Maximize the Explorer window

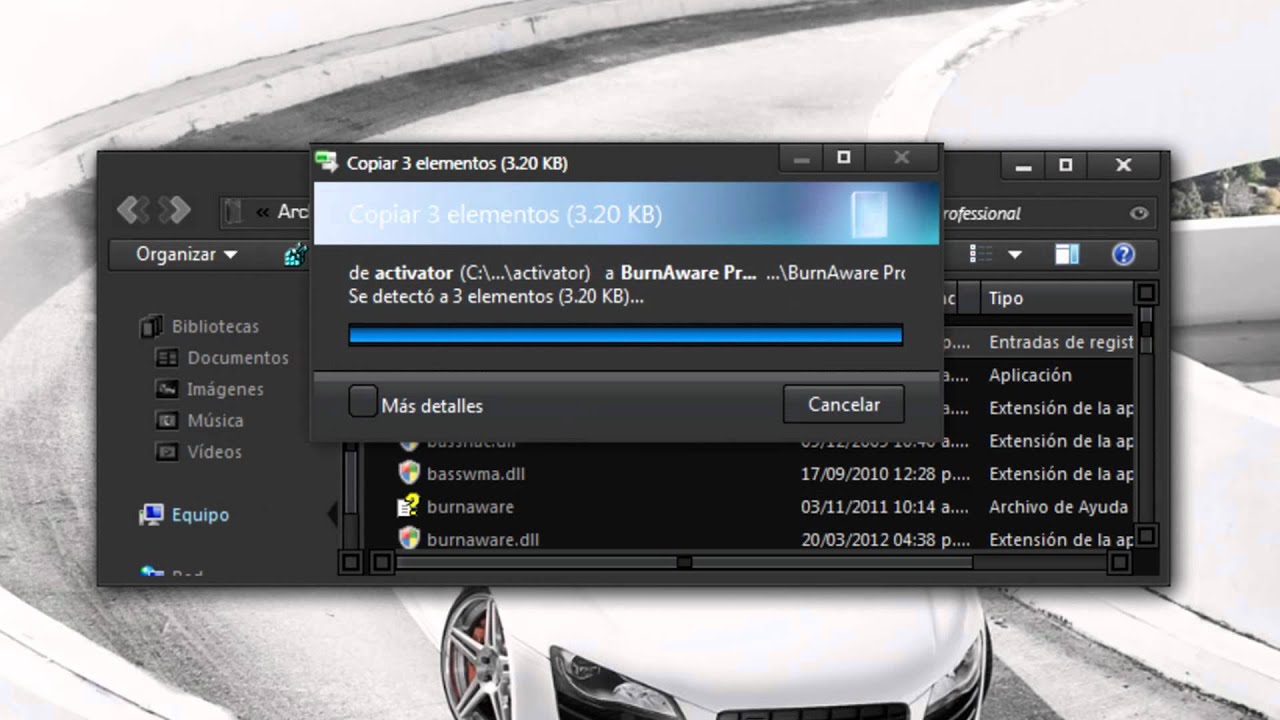[1066, 165]
